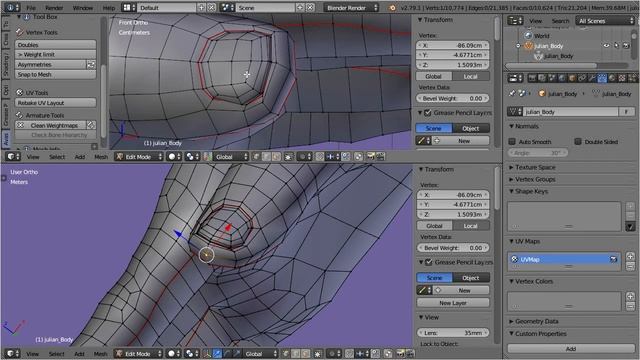
Task: Click the julian_Body mesh name field
Action: pos(570,112)
